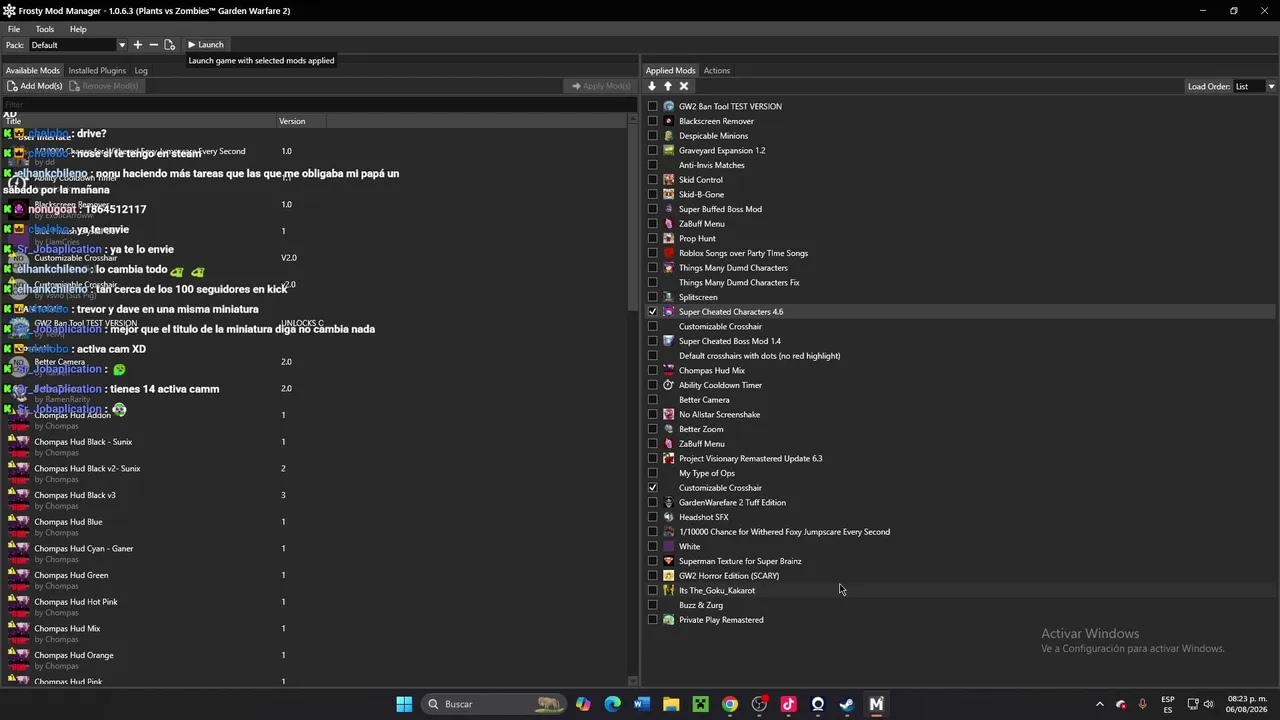
Task: Add a new mod pack with the plus icon
Action: pyautogui.click(x=138, y=45)
